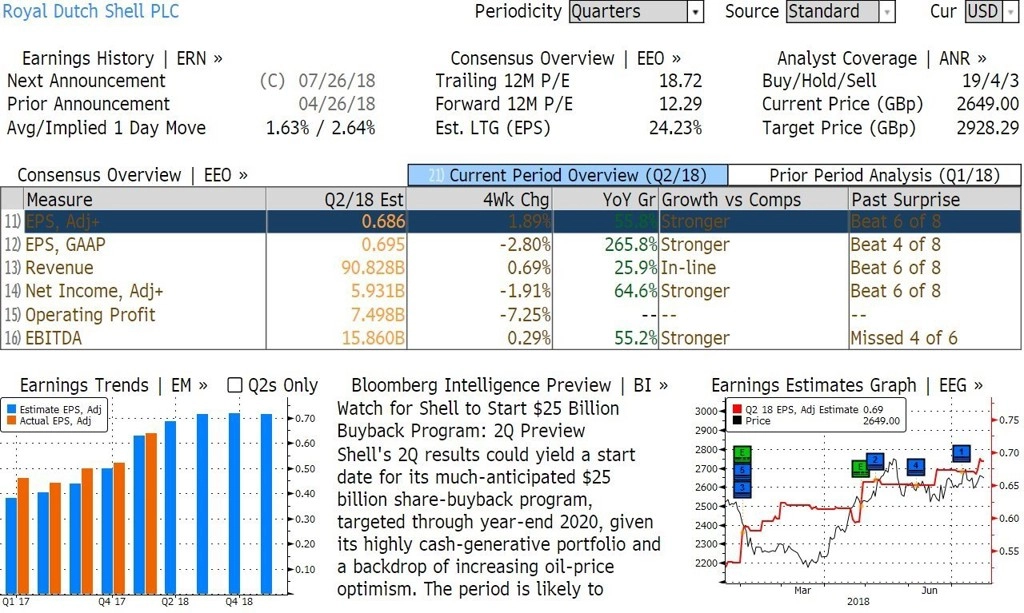The width and height of the screenshot is (1024, 613).
Task: Click the blue "3" marker on estimates graph
Action: (743, 488)
